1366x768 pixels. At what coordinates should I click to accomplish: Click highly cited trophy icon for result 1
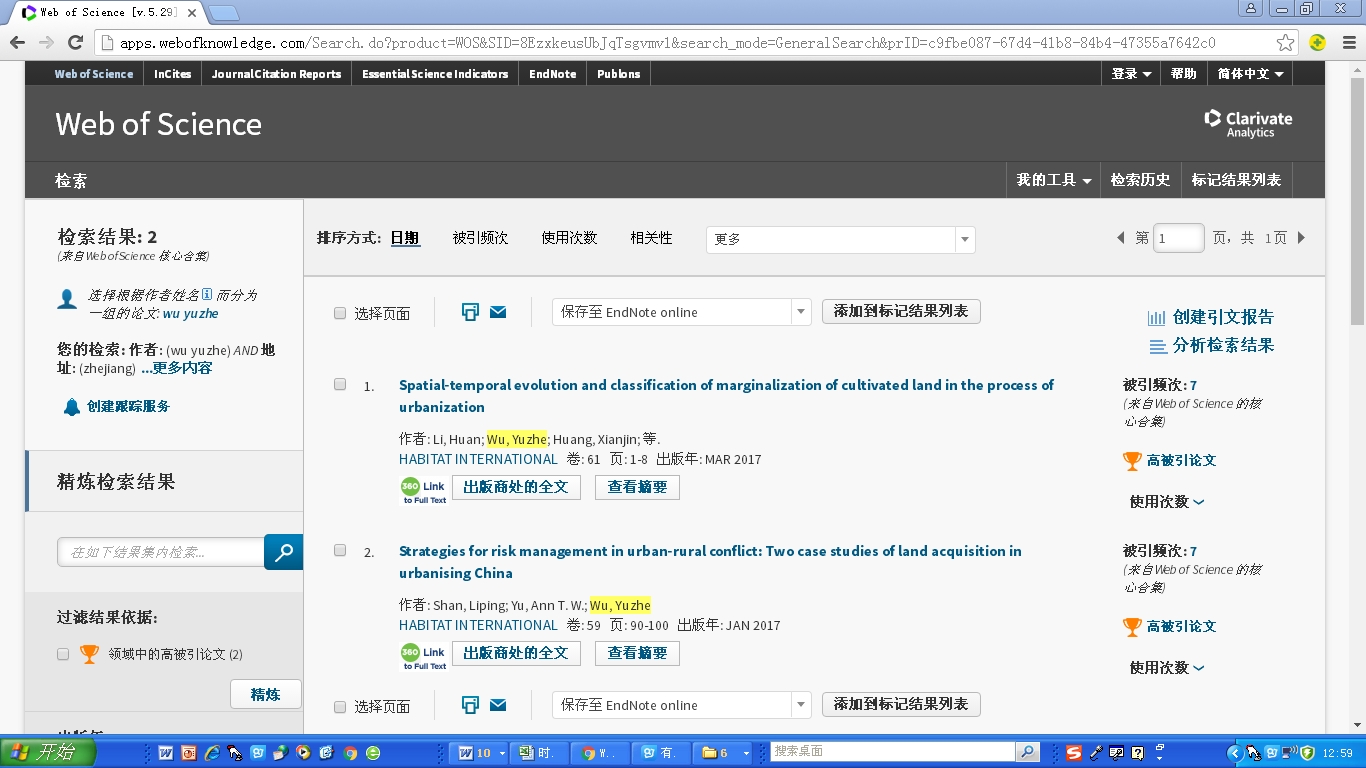(1132, 460)
